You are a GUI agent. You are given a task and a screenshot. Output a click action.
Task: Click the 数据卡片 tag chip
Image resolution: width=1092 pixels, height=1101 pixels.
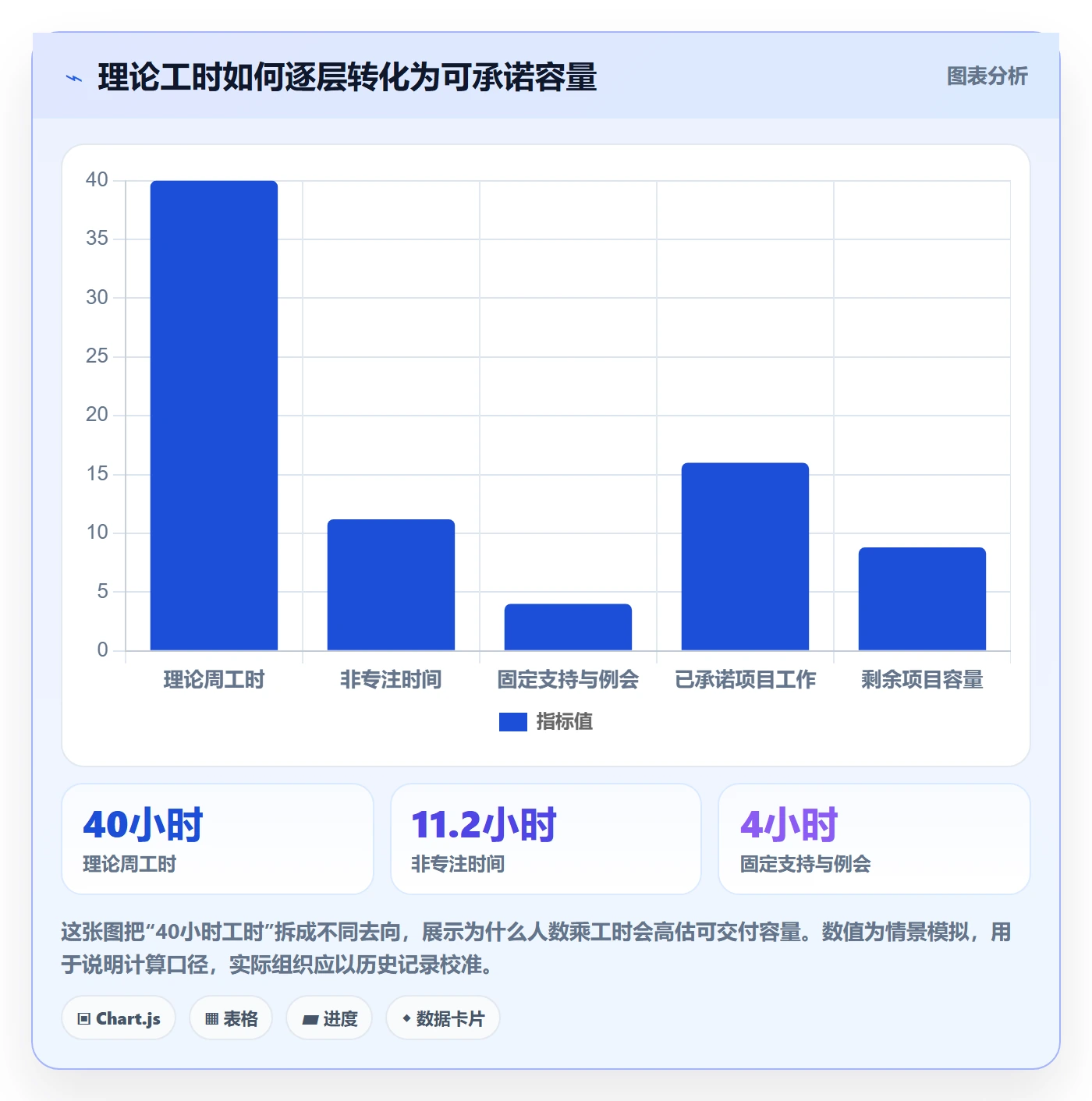click(x=443, y=1018)
